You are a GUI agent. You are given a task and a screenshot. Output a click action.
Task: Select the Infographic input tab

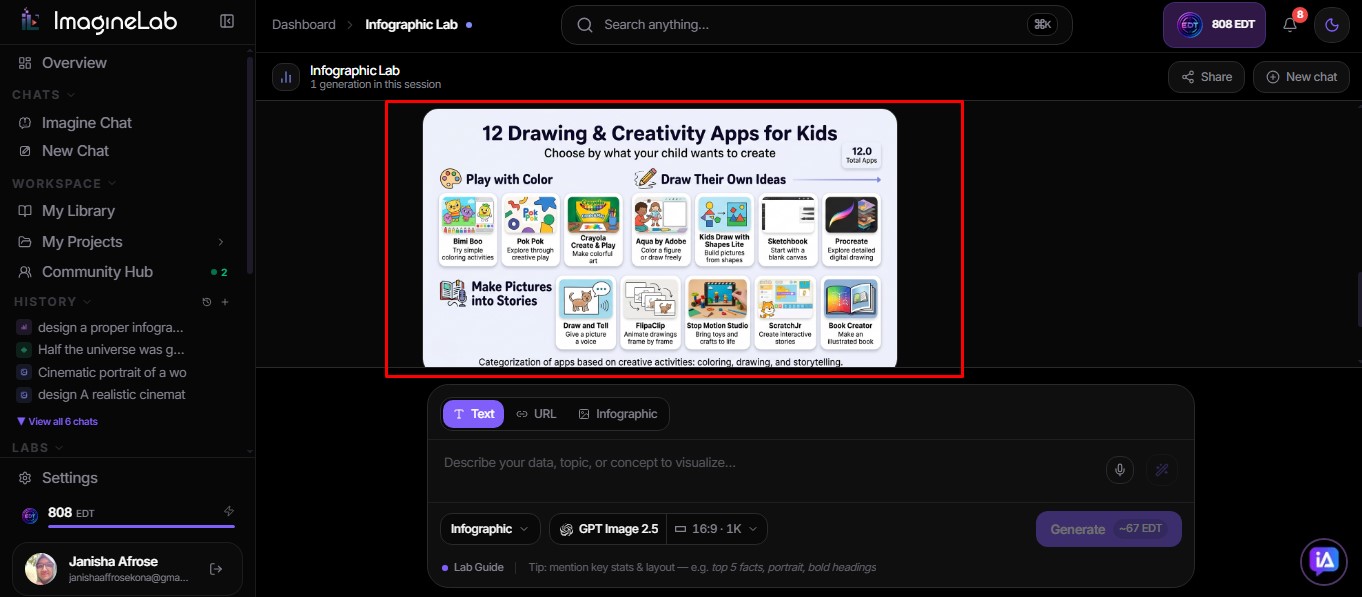click(x=618, y=414)
